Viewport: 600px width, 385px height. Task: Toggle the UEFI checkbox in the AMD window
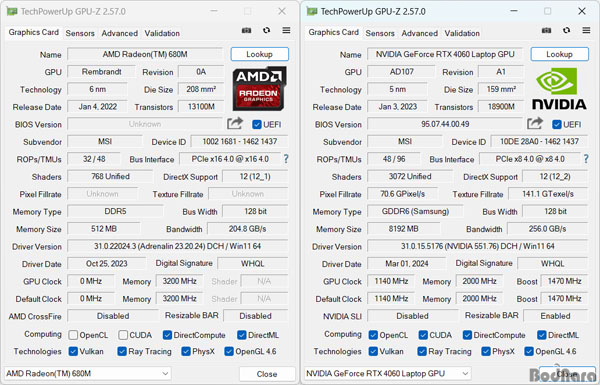[257, 124]
